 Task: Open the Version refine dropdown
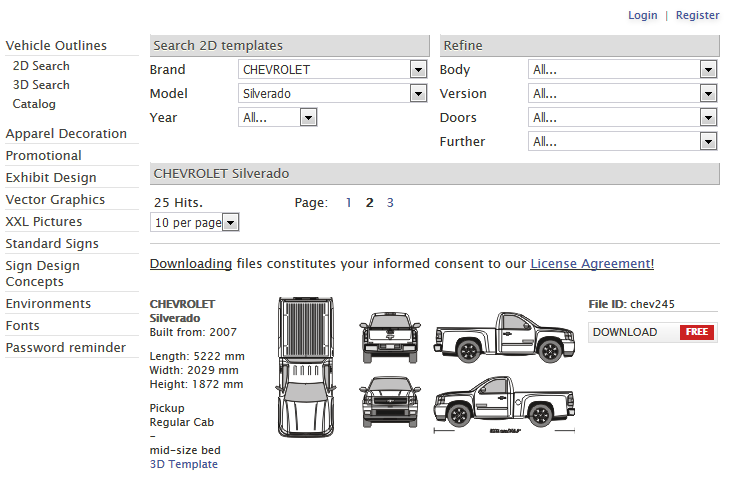pyautogui.click(x=622, y=94)
